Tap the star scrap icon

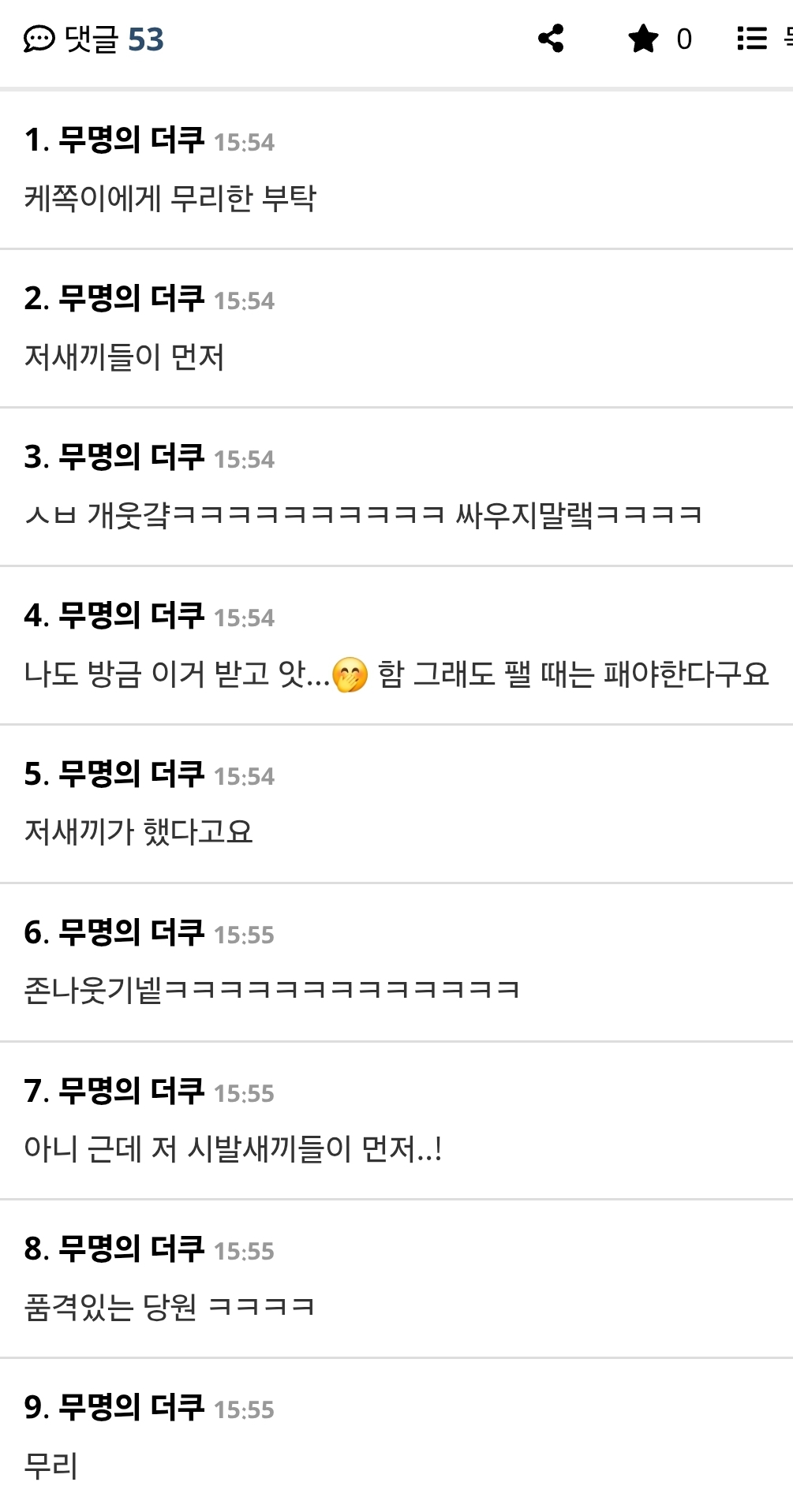643,38
